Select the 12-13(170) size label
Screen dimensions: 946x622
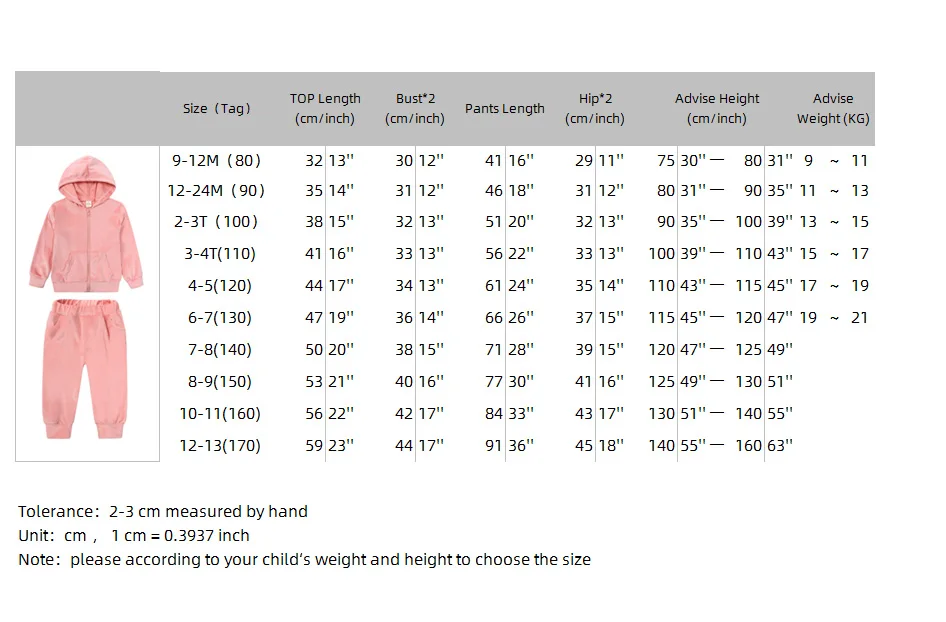(220, 445)
